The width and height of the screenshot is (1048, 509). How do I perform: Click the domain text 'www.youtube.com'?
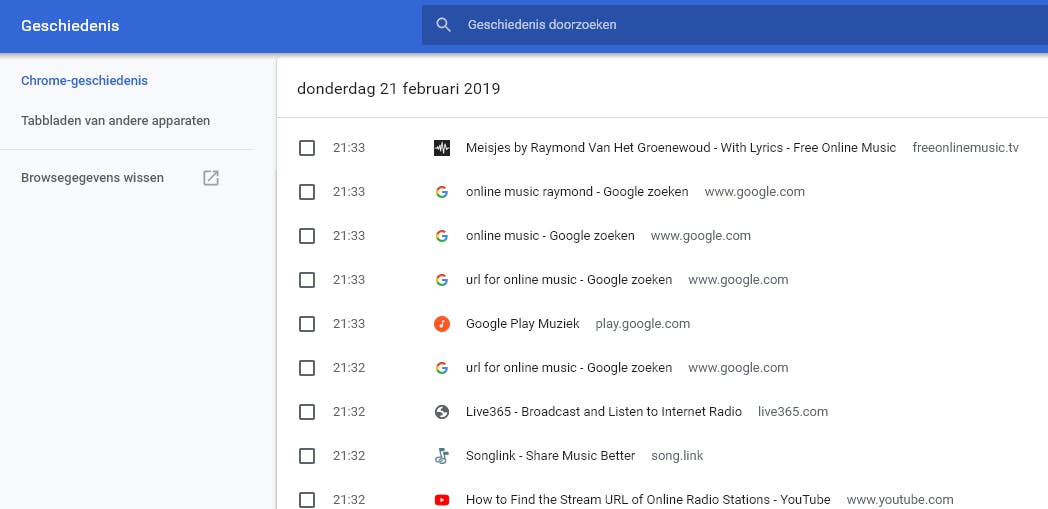[x=900, y=500]
